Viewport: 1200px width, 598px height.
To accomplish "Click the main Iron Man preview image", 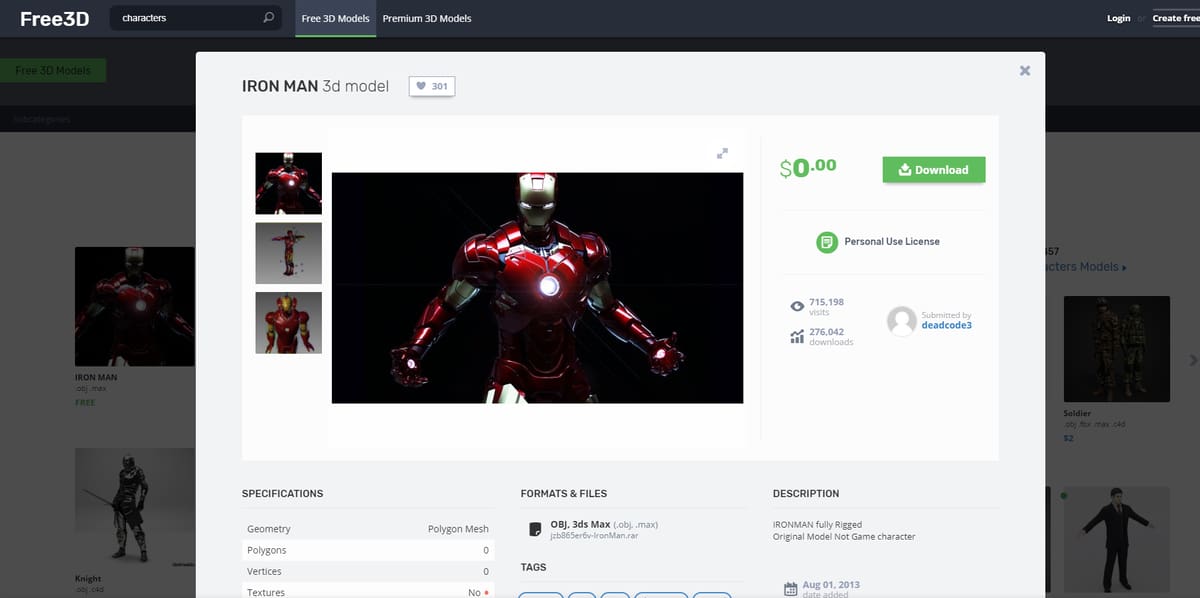I will (537, 288).
